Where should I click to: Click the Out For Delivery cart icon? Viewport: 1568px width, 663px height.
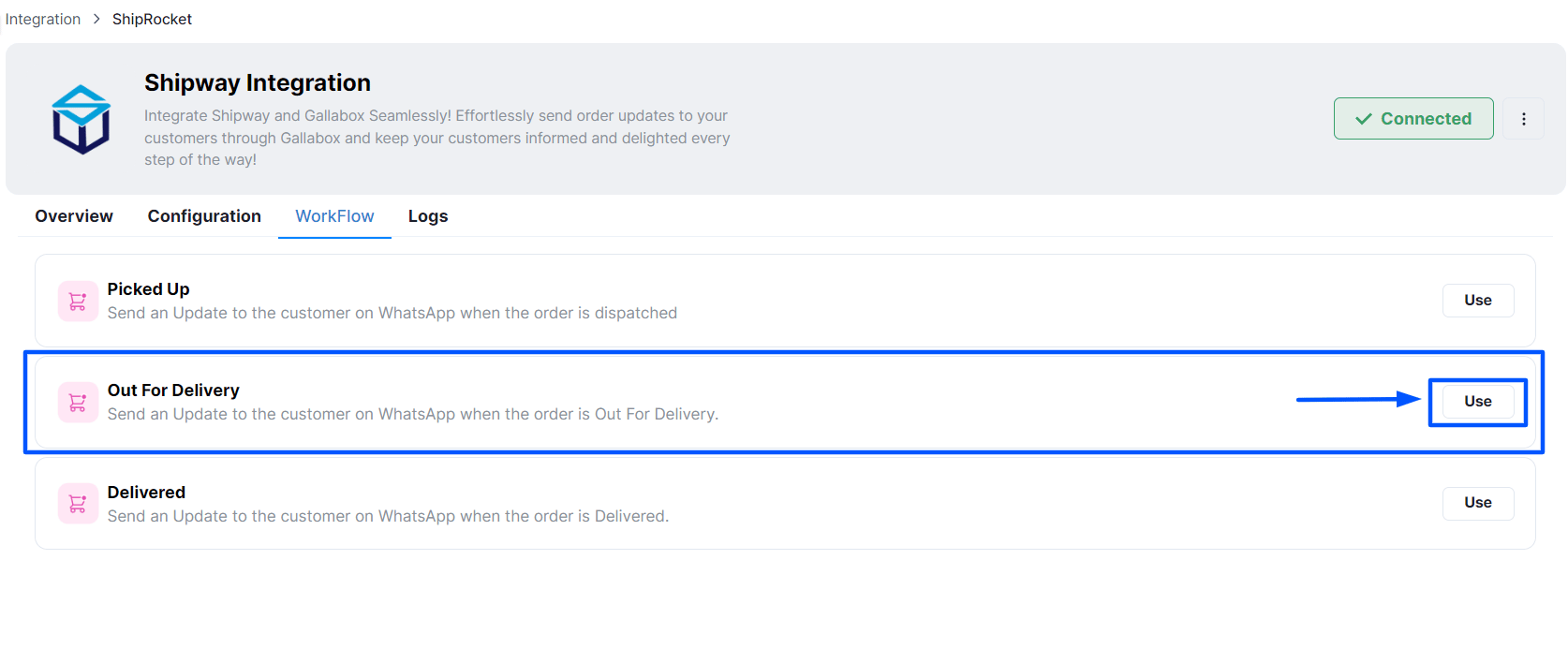(78, 403)
